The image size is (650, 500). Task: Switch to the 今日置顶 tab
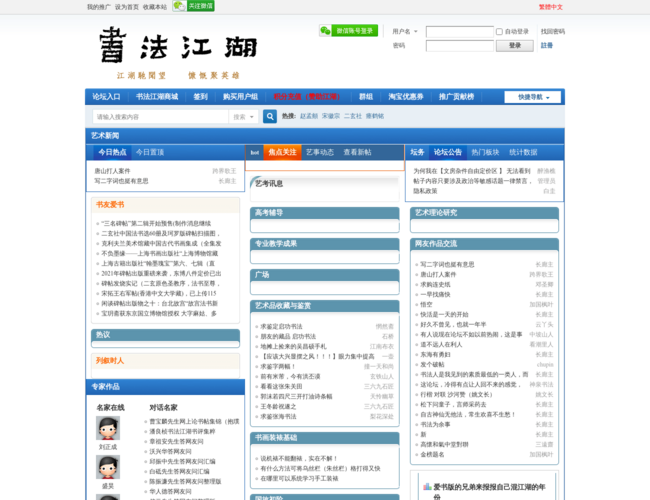click(150, 152)
